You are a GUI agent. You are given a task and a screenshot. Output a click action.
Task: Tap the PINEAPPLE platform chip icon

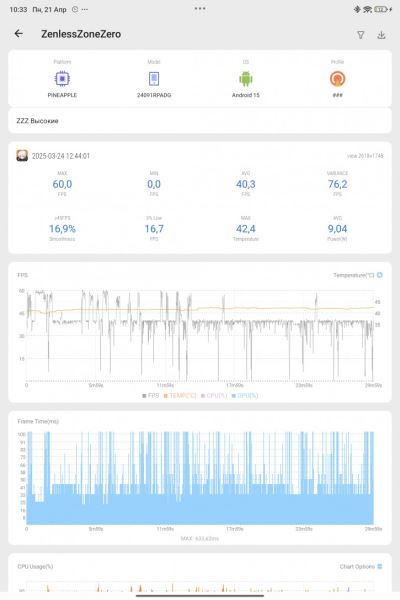point(62,79)
